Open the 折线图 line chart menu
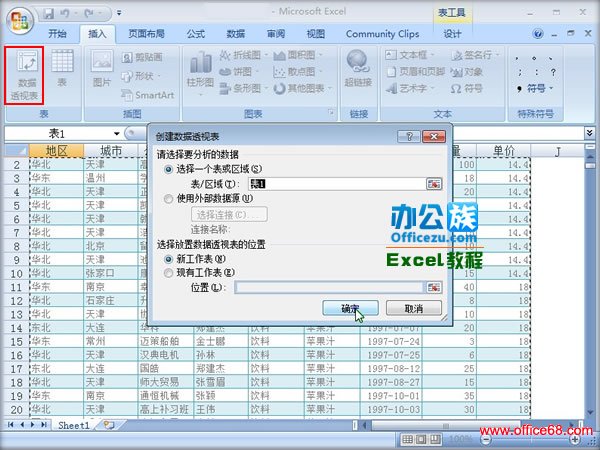This screenshot has height=450, width=600. point(243,55)
